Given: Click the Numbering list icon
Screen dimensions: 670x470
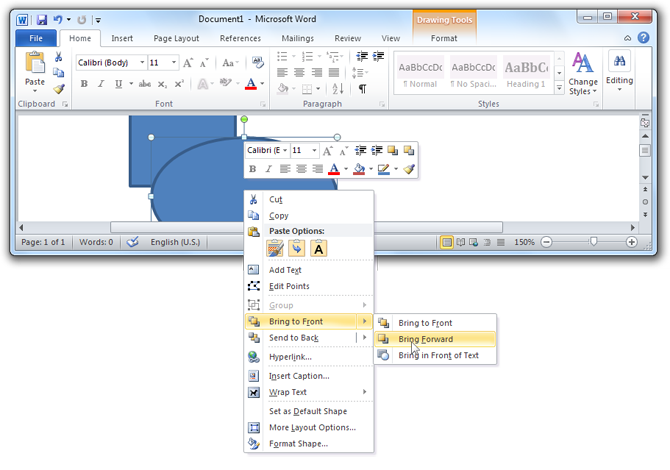Looking at the screenshot, I should click(x=307, y=56).
